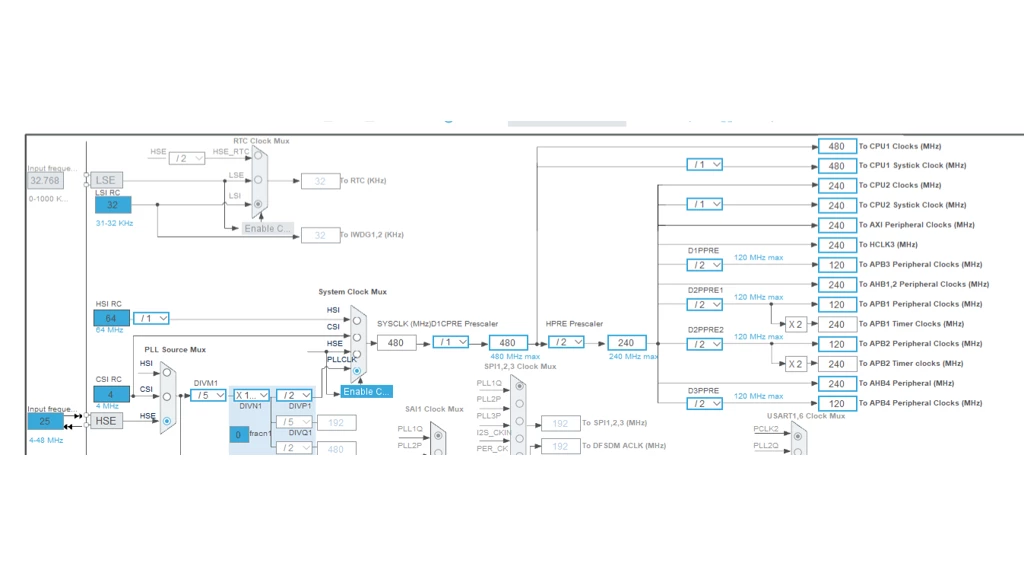Open the D1PPRE /2 dropdown
The height and width of the screenshot is (576, 1024).
pos(705,264)
